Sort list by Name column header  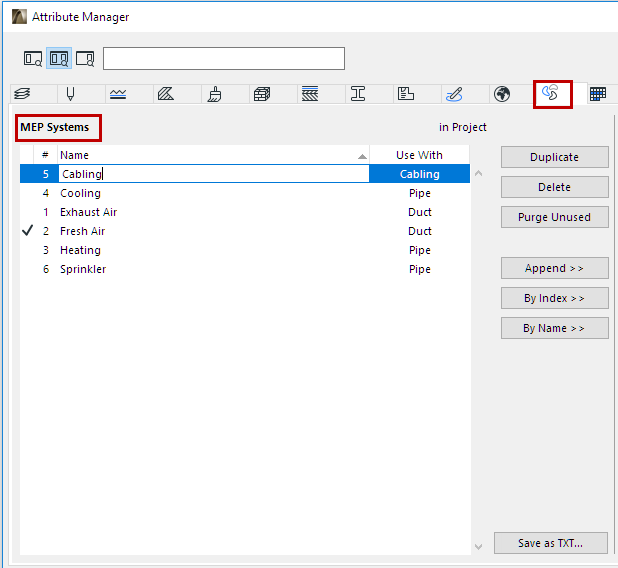click(213, 155)
